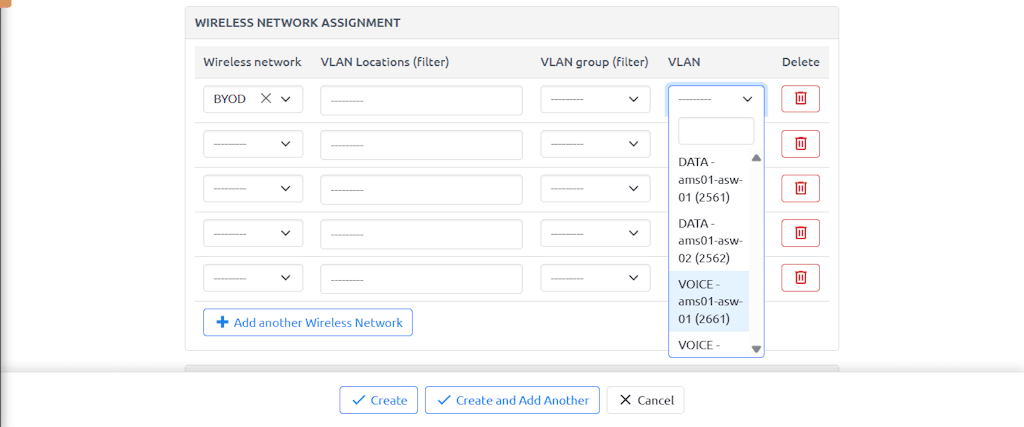1024x427 pixels.
Task: Cancel the form
Action: point(645,400)
